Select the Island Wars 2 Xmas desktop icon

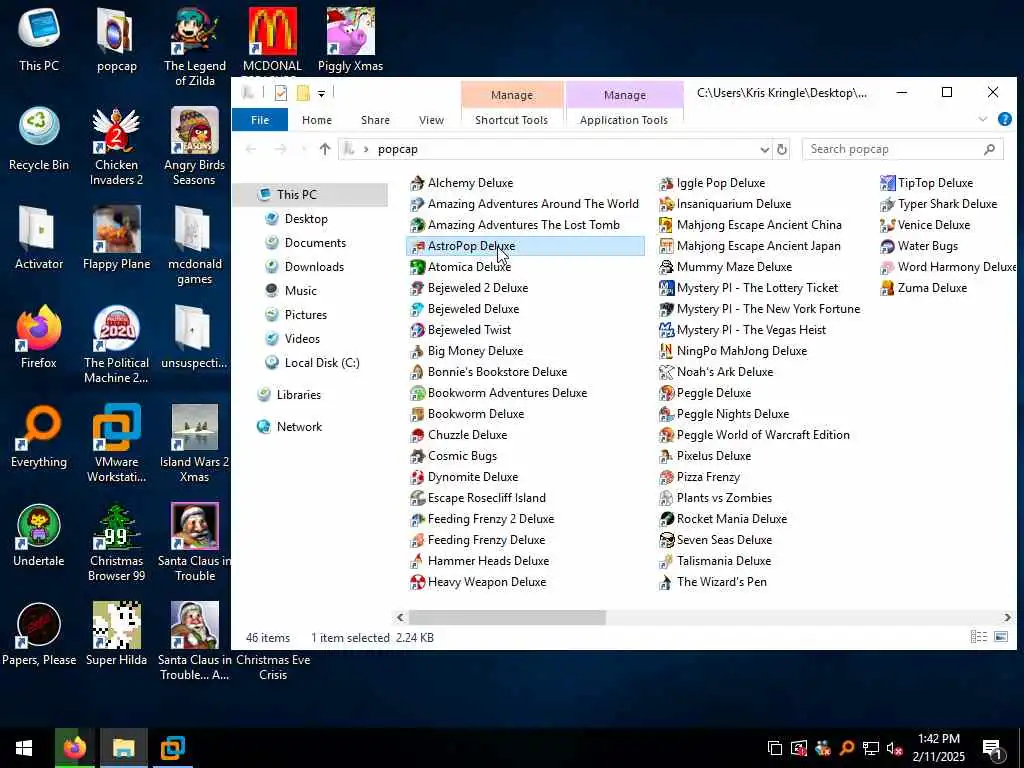click(x=194, y=443)
